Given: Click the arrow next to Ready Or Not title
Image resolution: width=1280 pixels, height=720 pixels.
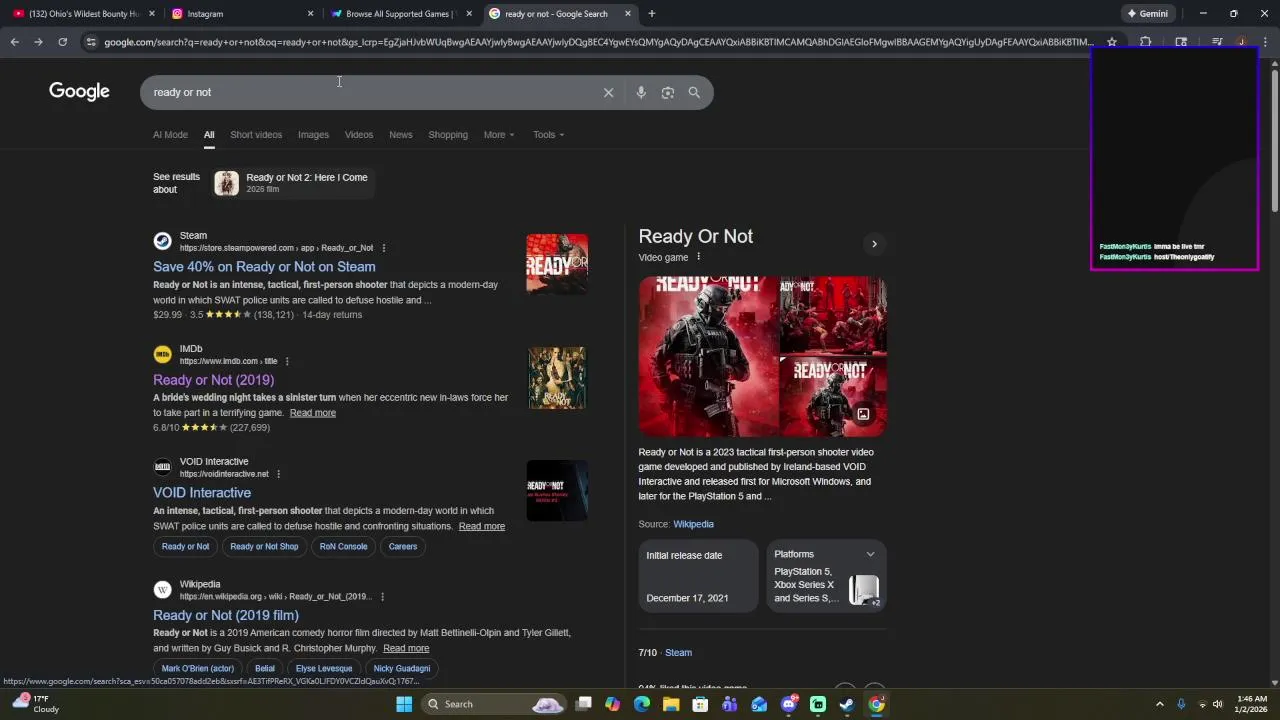Looking at the screenshot, I should click(x=874, y=244).
